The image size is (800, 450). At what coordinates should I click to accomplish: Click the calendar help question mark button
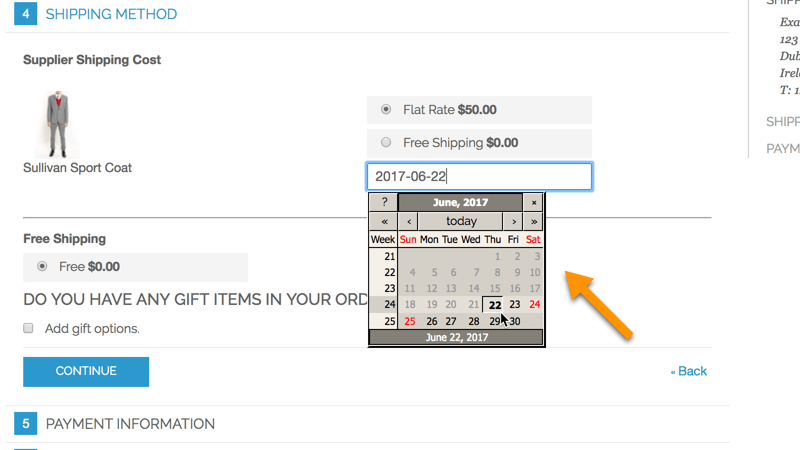(384, 202)
